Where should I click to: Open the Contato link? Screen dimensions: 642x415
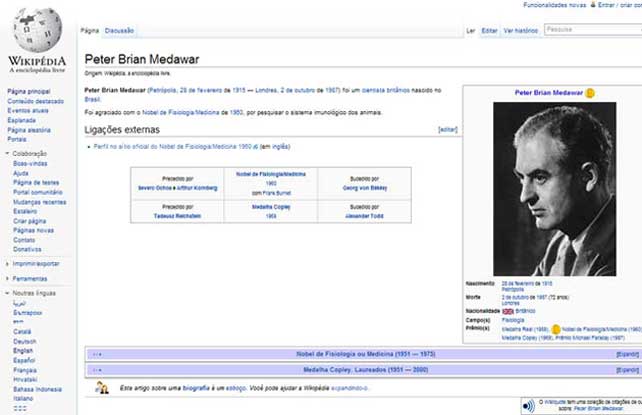(24, 240)
